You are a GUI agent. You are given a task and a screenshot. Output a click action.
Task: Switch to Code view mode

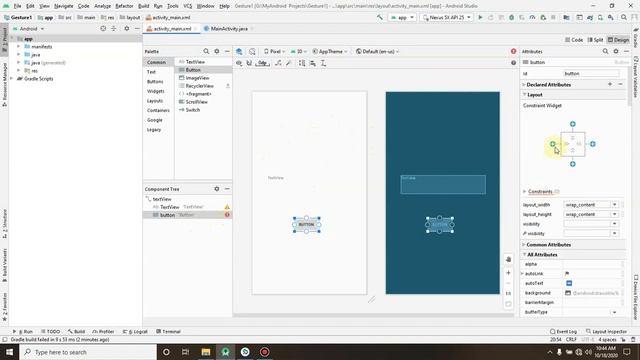[574, 40]
